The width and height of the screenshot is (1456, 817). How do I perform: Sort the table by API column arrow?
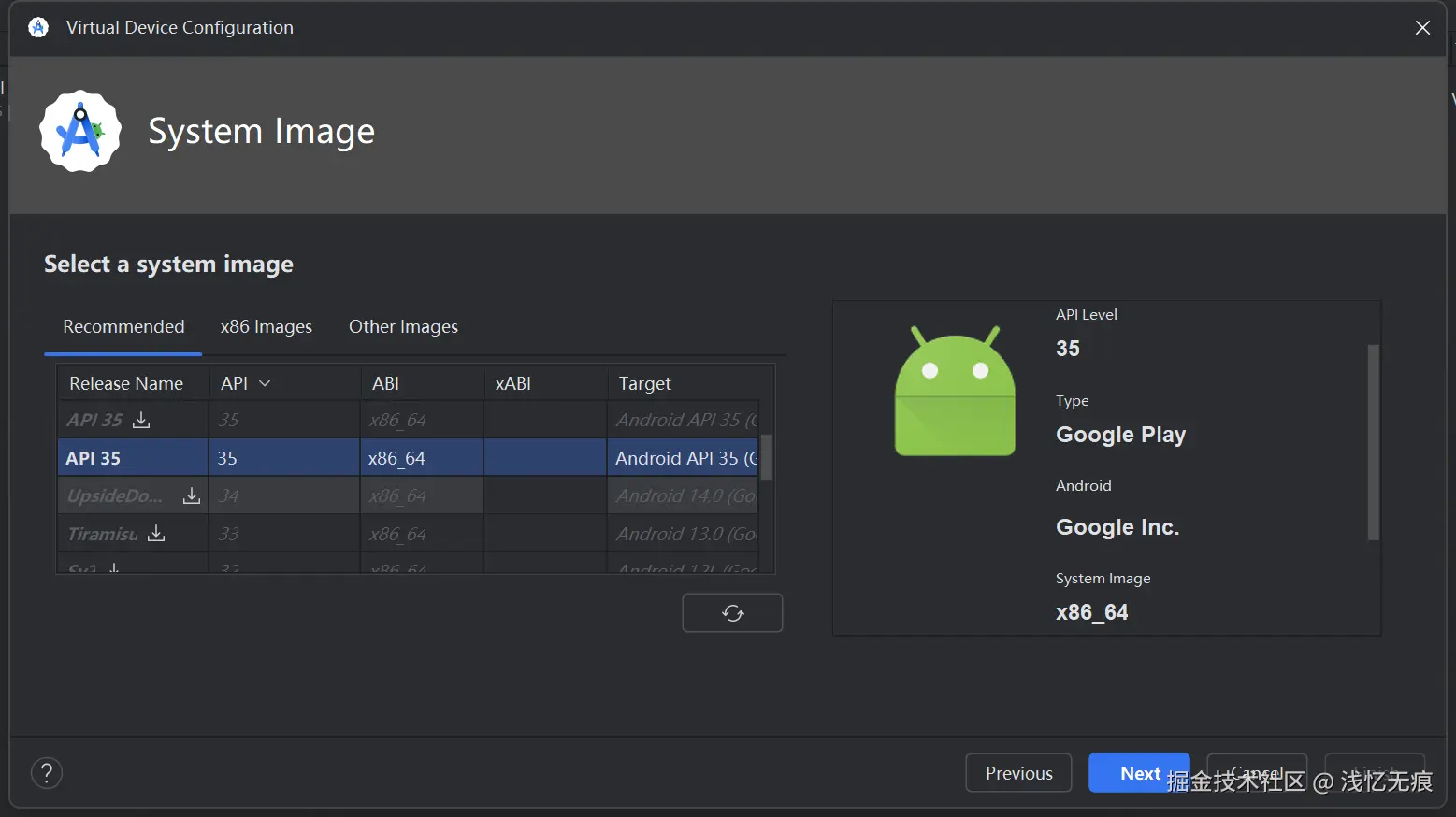coord(265,383)
